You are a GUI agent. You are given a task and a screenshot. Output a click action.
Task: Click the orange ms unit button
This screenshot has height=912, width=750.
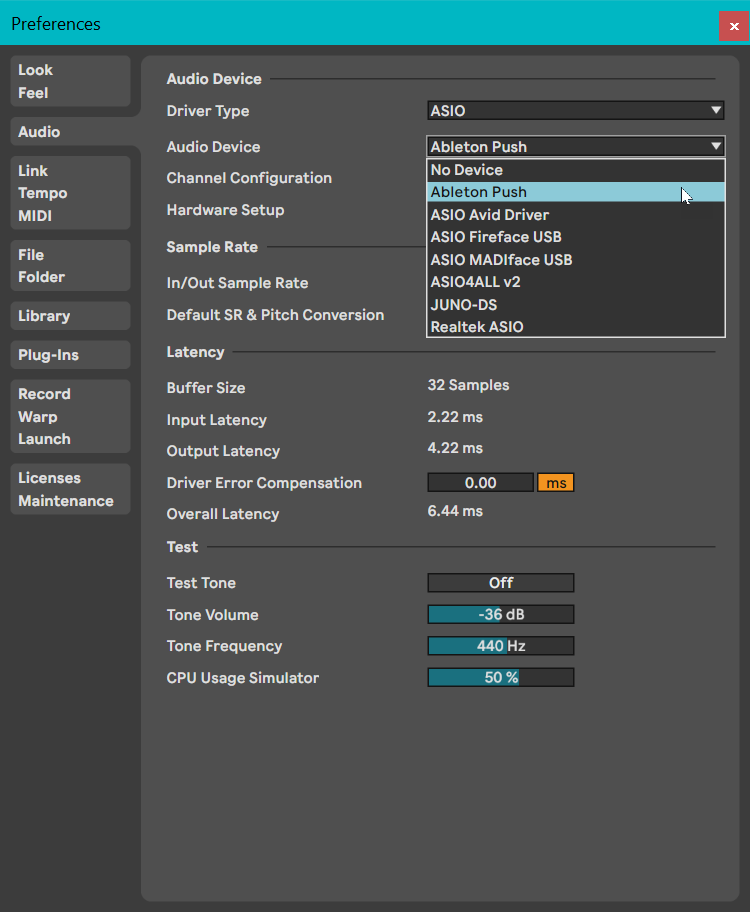[x=556, y=483]
